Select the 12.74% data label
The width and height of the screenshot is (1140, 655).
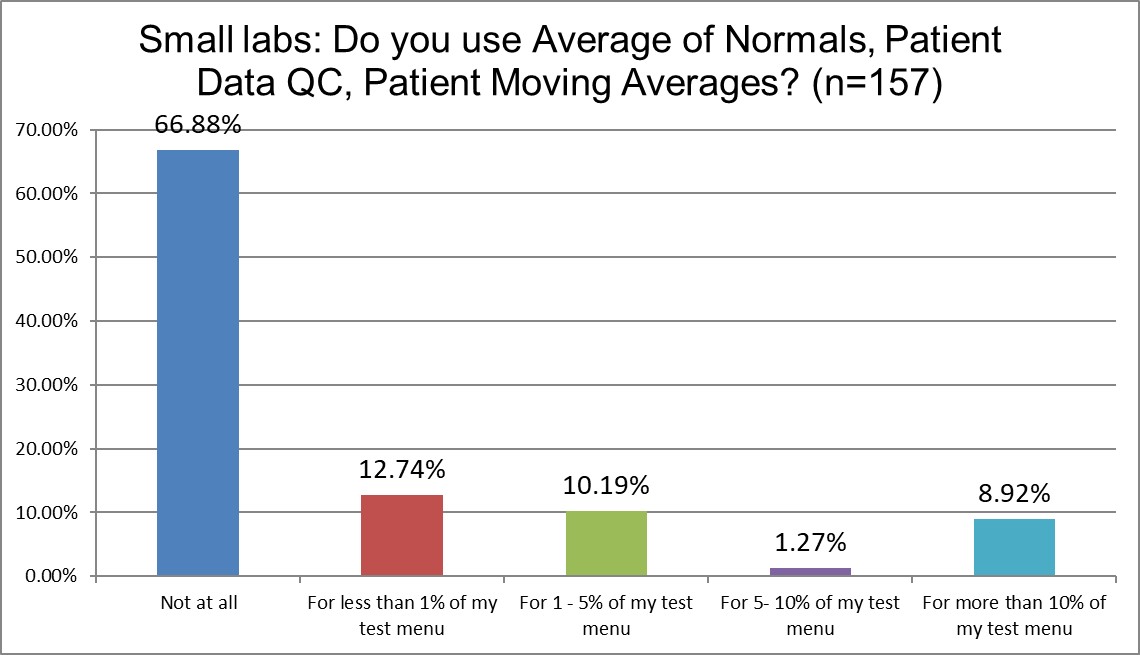(402, 470)
